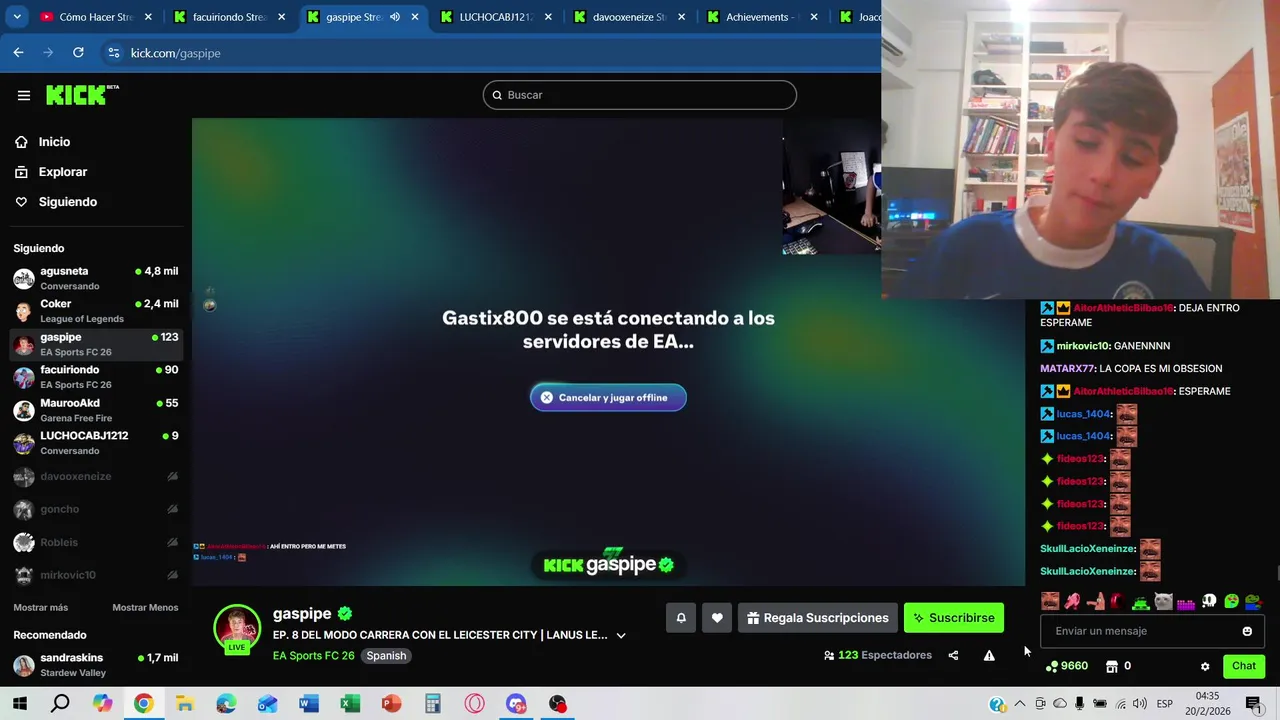
Task: Report the stream with warning triangle icon
Action: (x=989, y=655)
